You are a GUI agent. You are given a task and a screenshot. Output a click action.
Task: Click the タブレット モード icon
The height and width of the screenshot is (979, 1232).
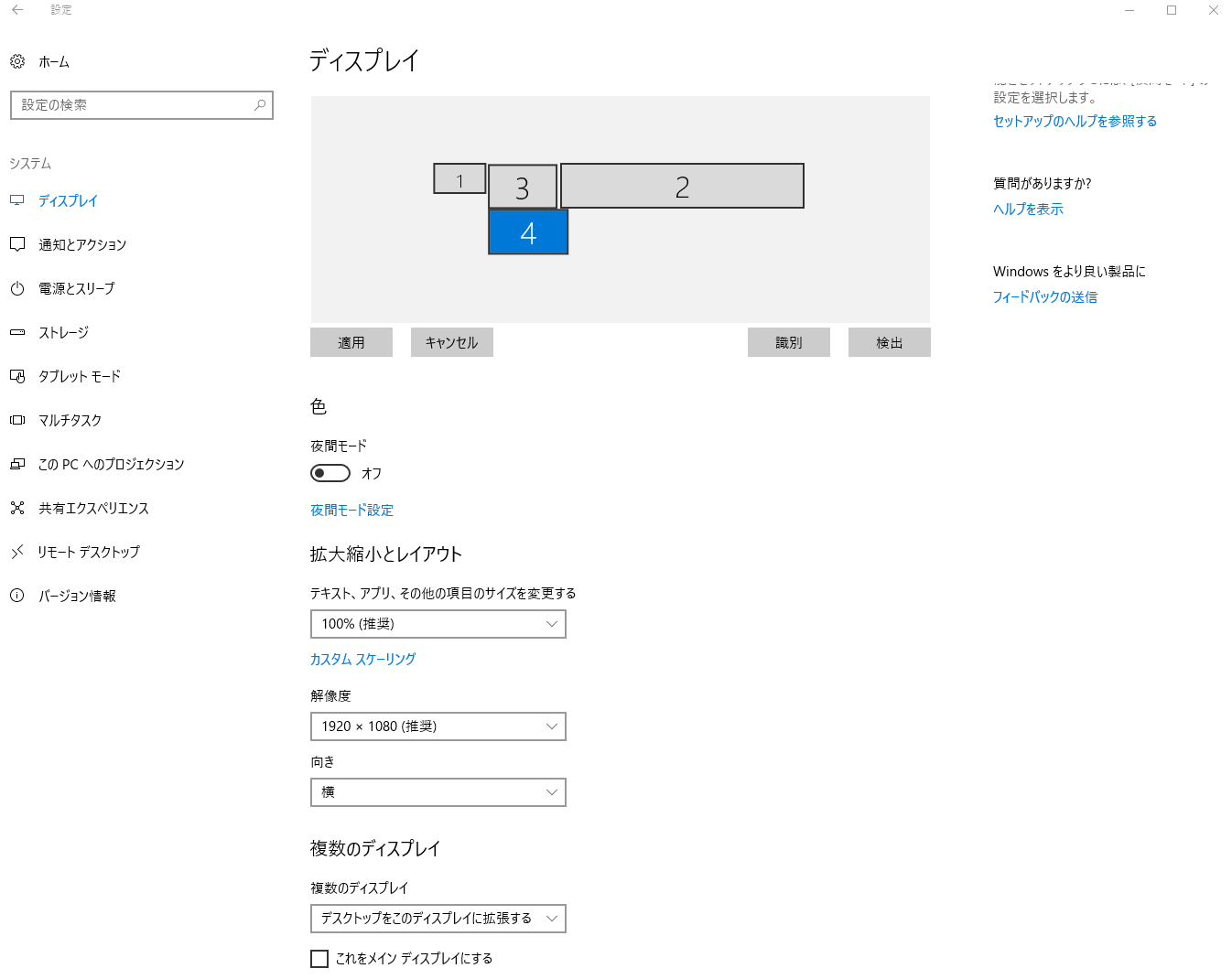(17, 376)
